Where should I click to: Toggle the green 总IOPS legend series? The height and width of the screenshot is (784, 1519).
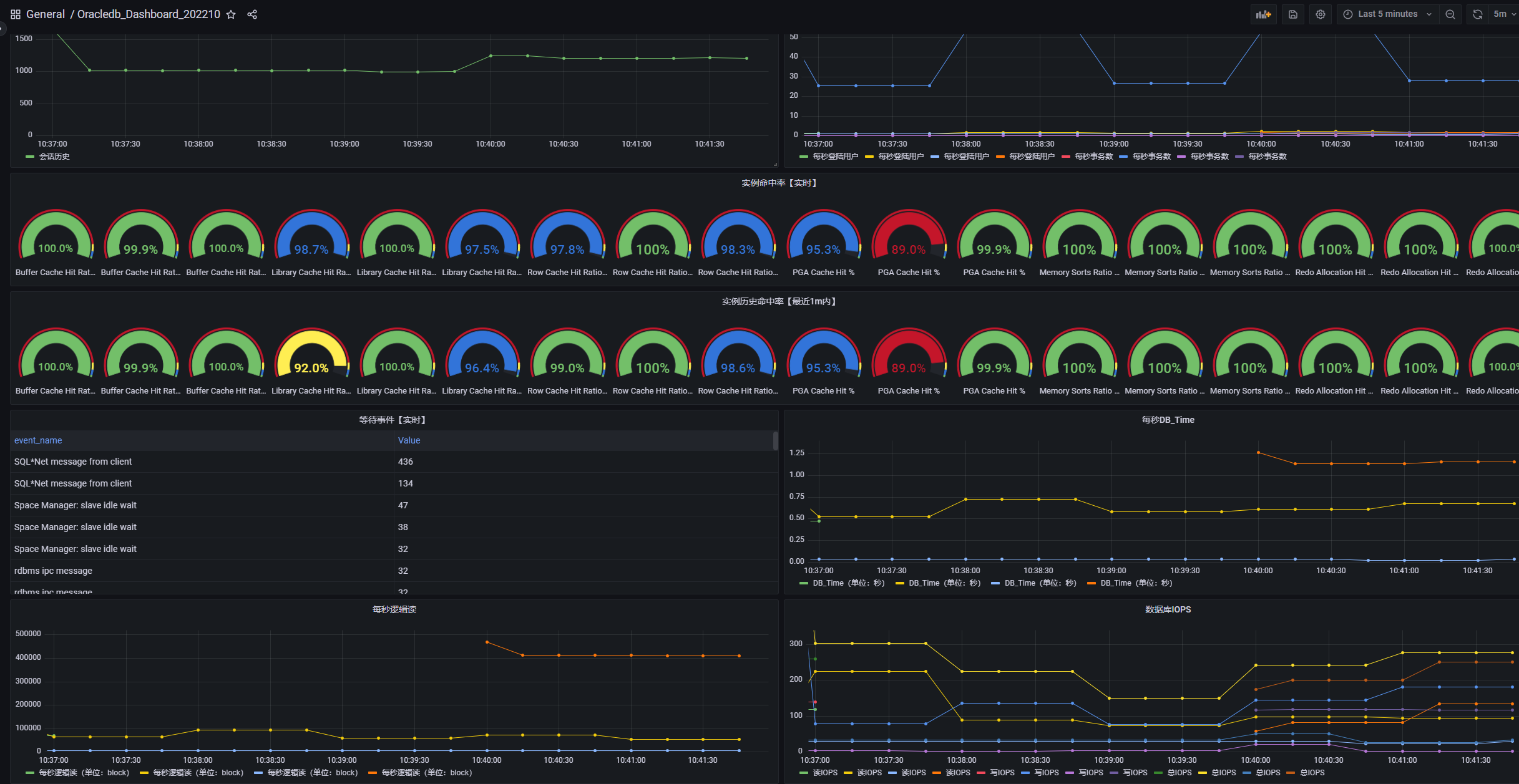point(1179,773)
